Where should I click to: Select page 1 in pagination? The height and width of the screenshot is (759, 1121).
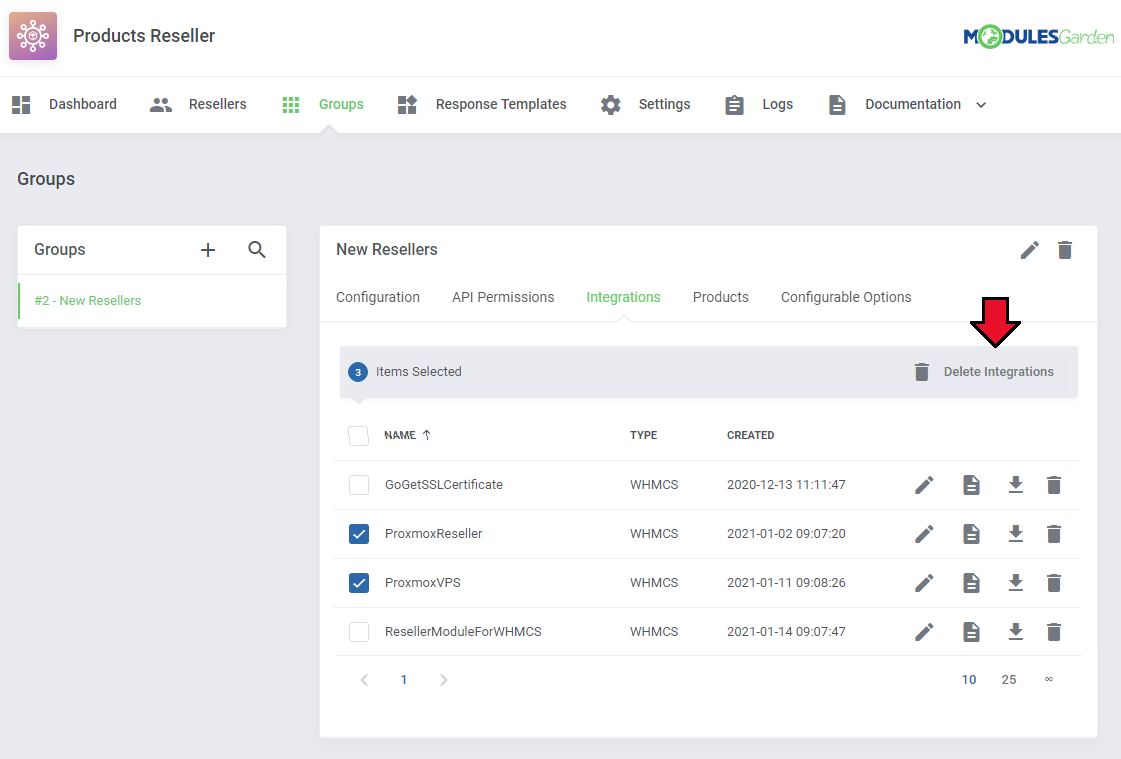(404, 680)
